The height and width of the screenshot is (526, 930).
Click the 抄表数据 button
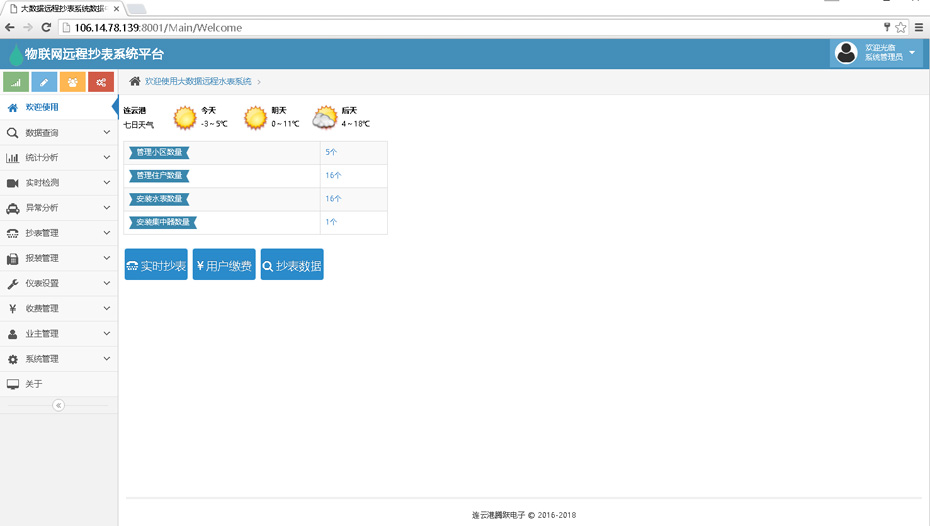click(292, 266)
